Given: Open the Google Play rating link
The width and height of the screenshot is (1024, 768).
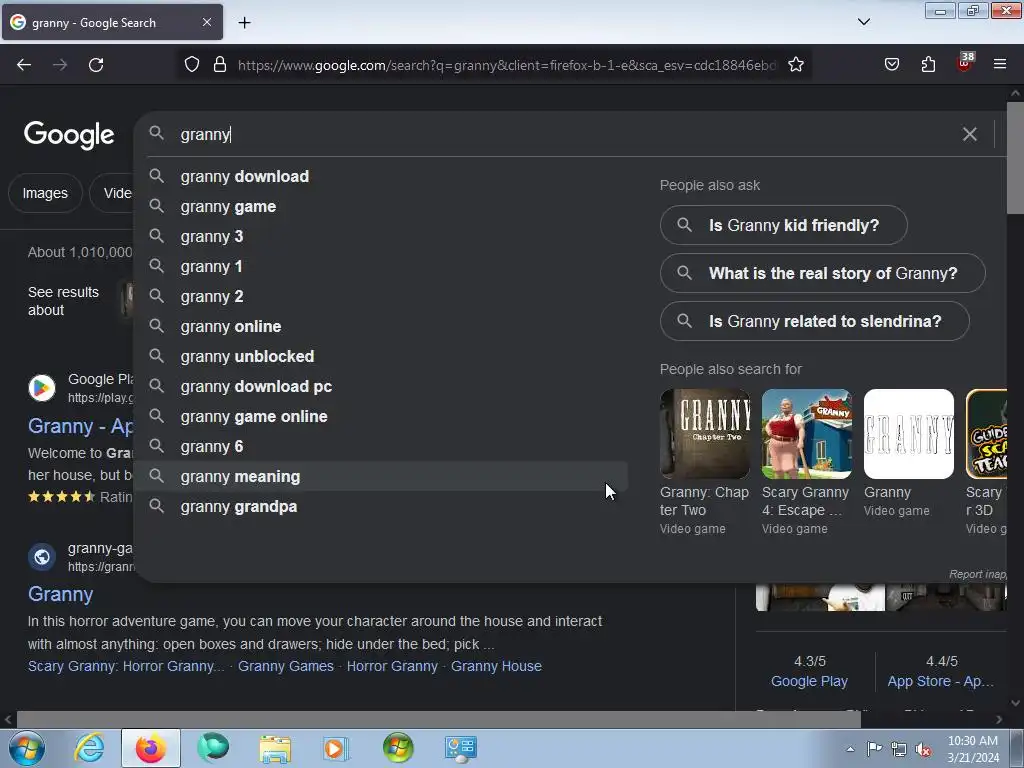Looking at the screenshot, I should [809, 681].
